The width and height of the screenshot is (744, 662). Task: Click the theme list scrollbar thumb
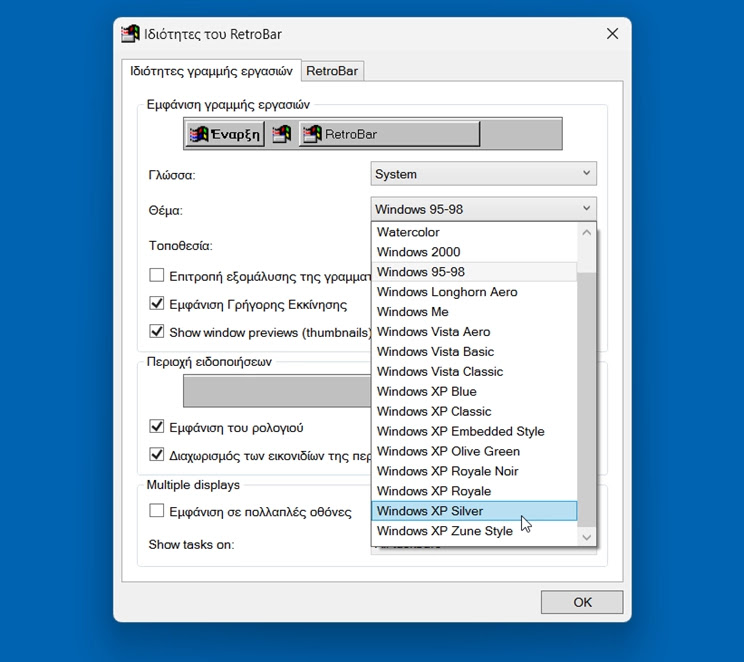[x=586, y=400]
